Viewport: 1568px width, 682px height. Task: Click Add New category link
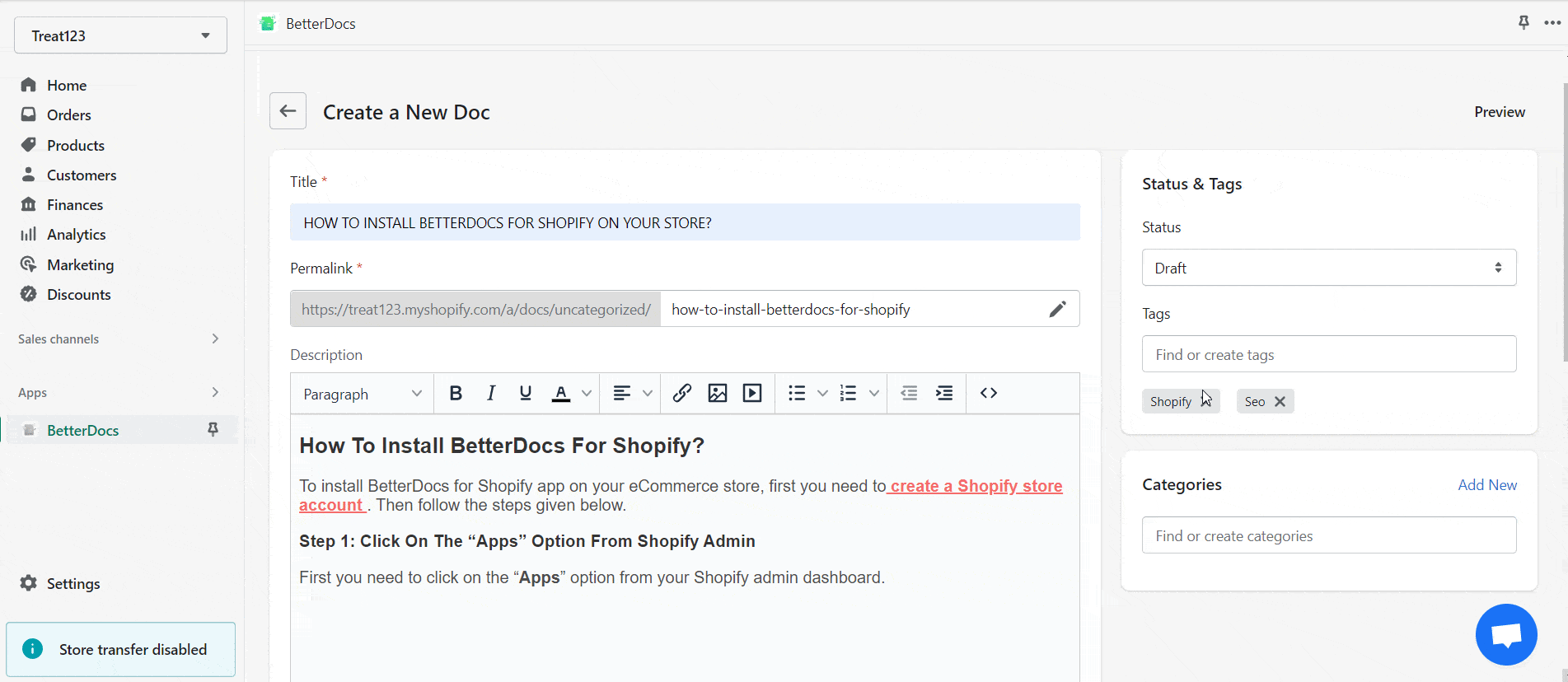coord(1487,485)
